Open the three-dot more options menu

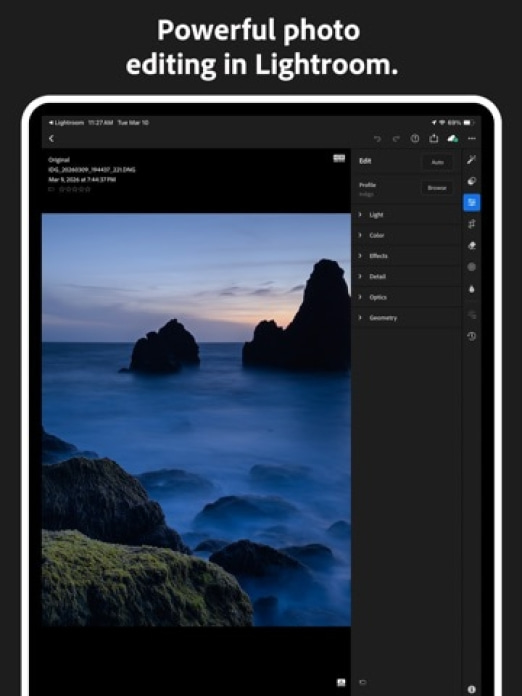click(x=471, y=138)
